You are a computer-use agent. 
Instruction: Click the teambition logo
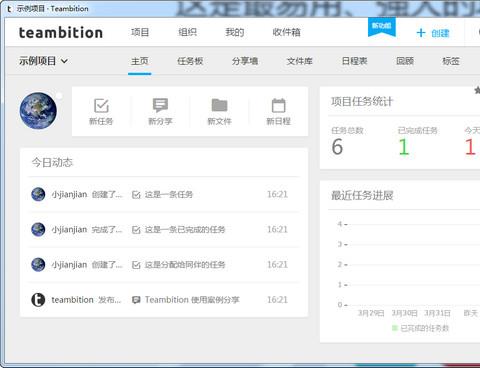pyautogui.click(x=61, y=33)
